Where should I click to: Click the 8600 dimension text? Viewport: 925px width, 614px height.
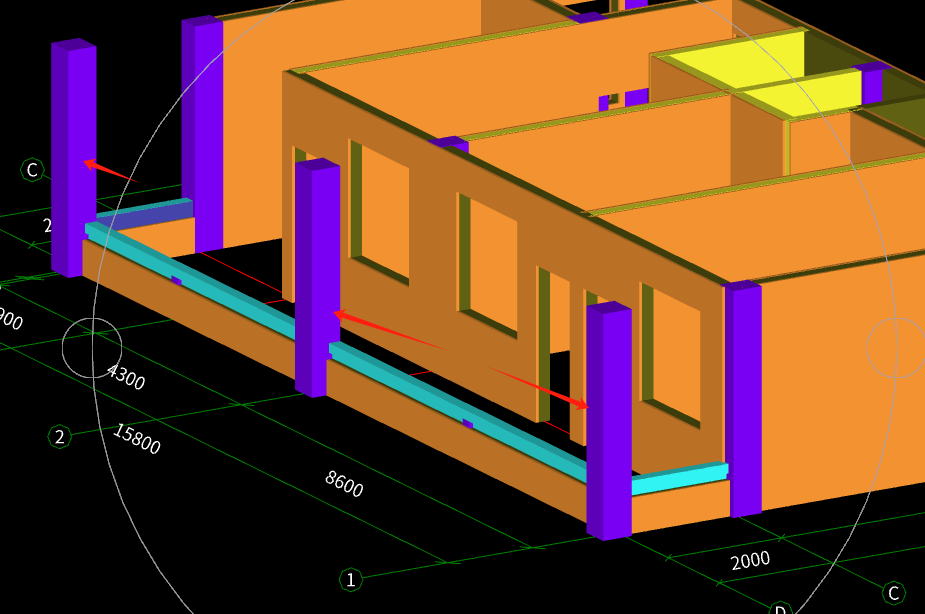[x=344, y=484]
